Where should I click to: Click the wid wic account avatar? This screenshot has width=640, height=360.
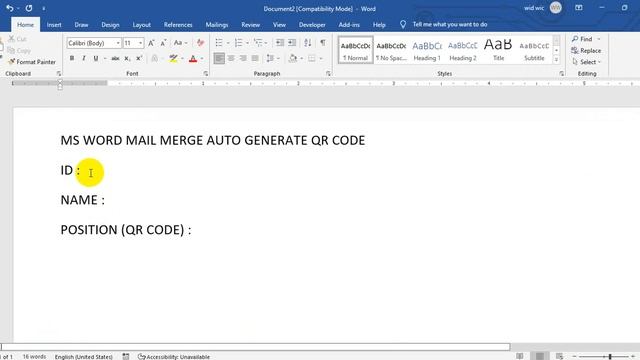click(556, 8)
